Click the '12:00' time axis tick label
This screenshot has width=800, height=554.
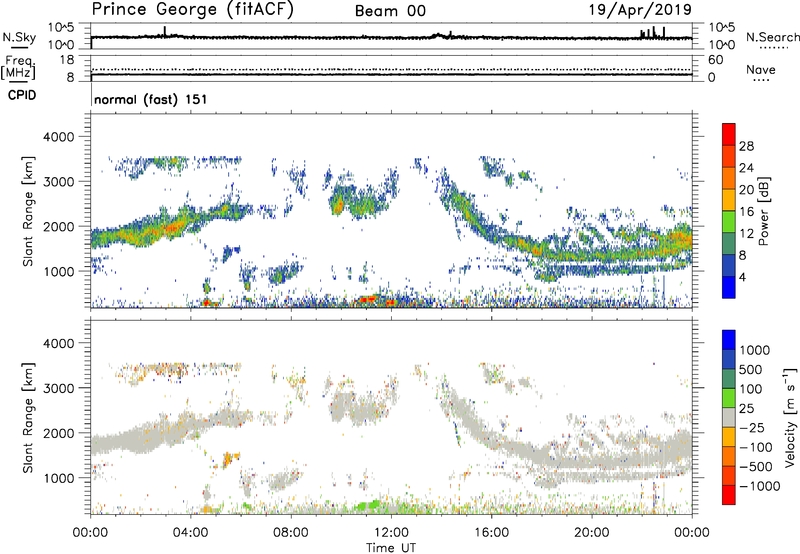coord(391,533)
